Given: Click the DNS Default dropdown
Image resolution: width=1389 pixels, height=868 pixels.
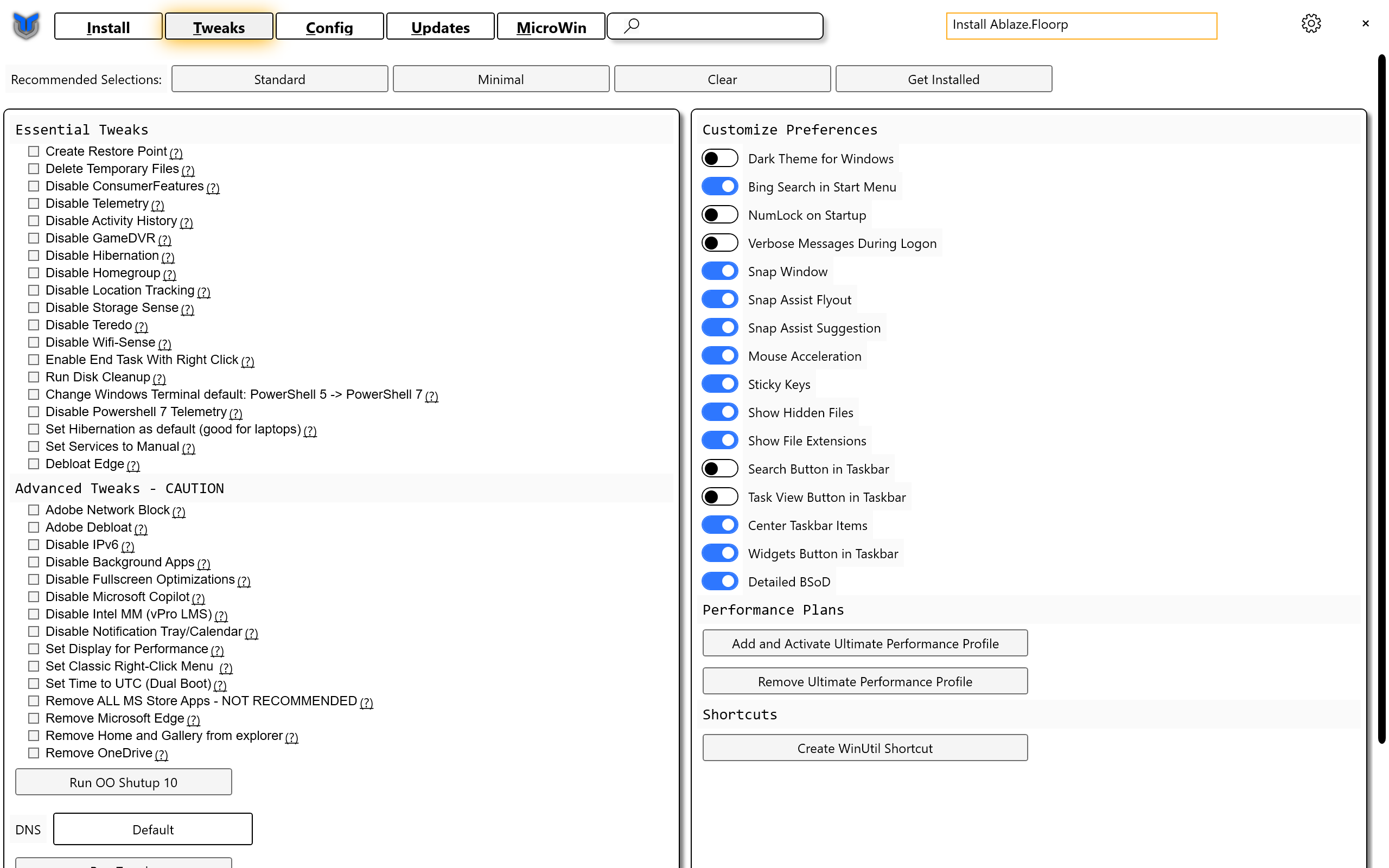Looking at the screenshot, I should coord(154,829).
